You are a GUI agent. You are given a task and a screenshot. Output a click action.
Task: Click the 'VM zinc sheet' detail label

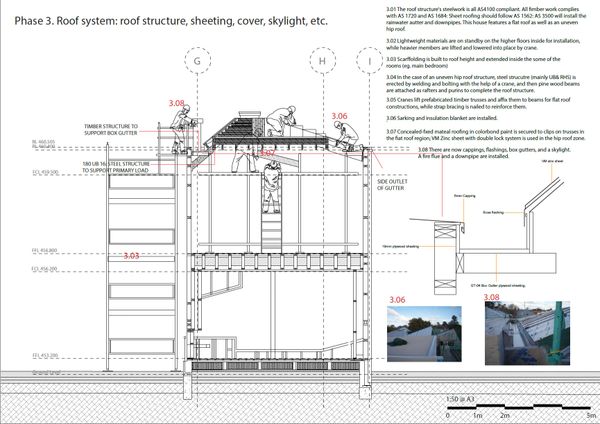pyautogui.click(x=552, y=161)
